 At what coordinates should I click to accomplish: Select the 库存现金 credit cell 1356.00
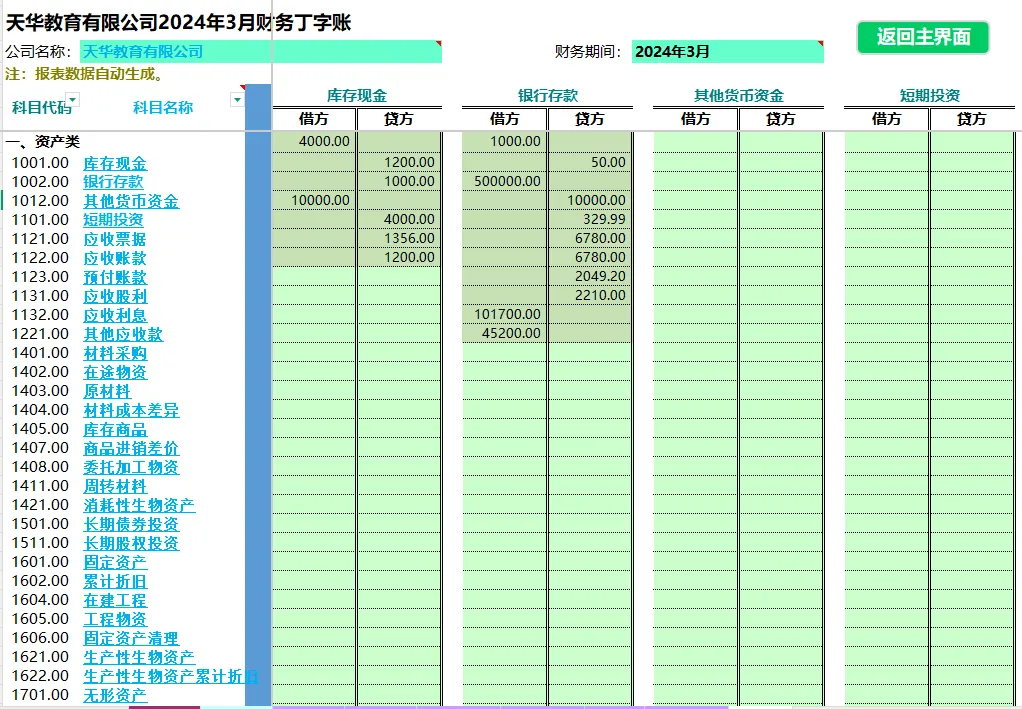[399, 238]
